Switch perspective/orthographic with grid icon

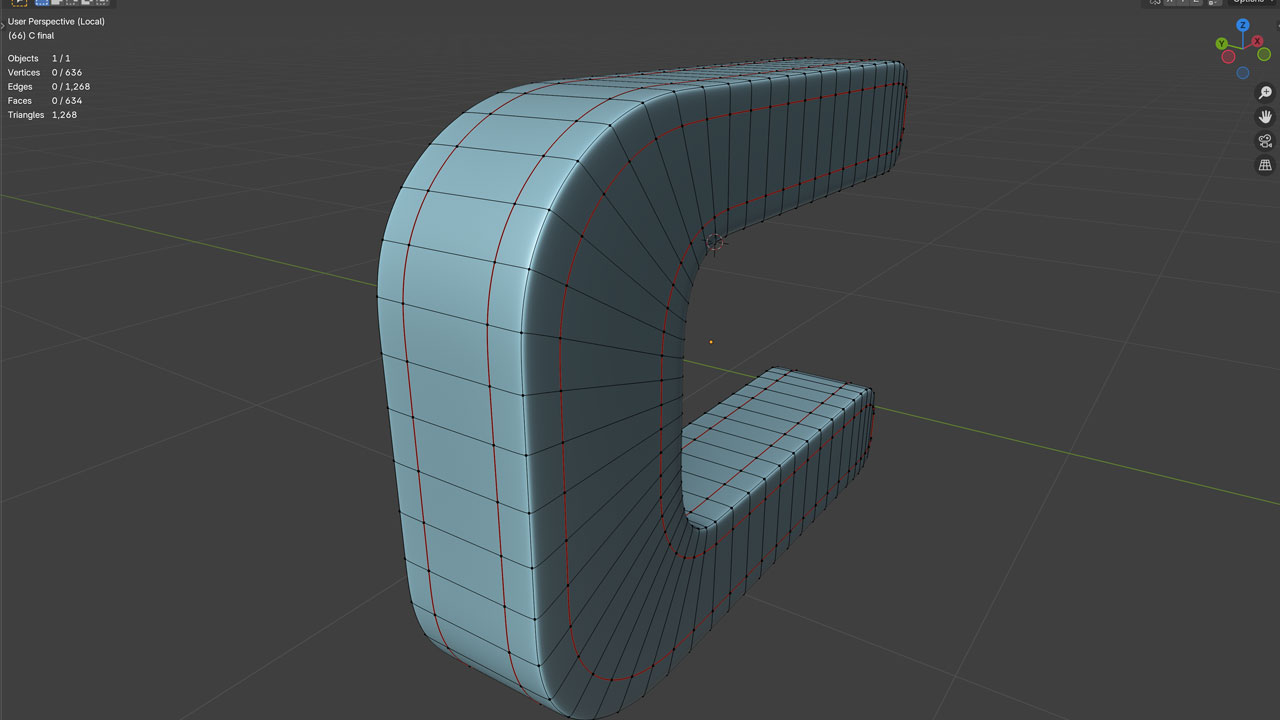(1265, 165)
